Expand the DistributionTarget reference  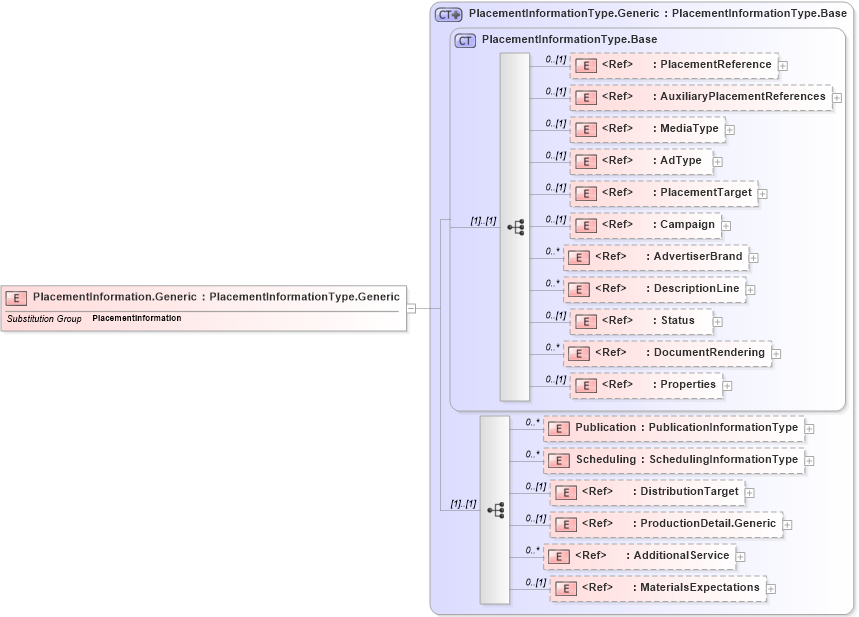point(749,492)
